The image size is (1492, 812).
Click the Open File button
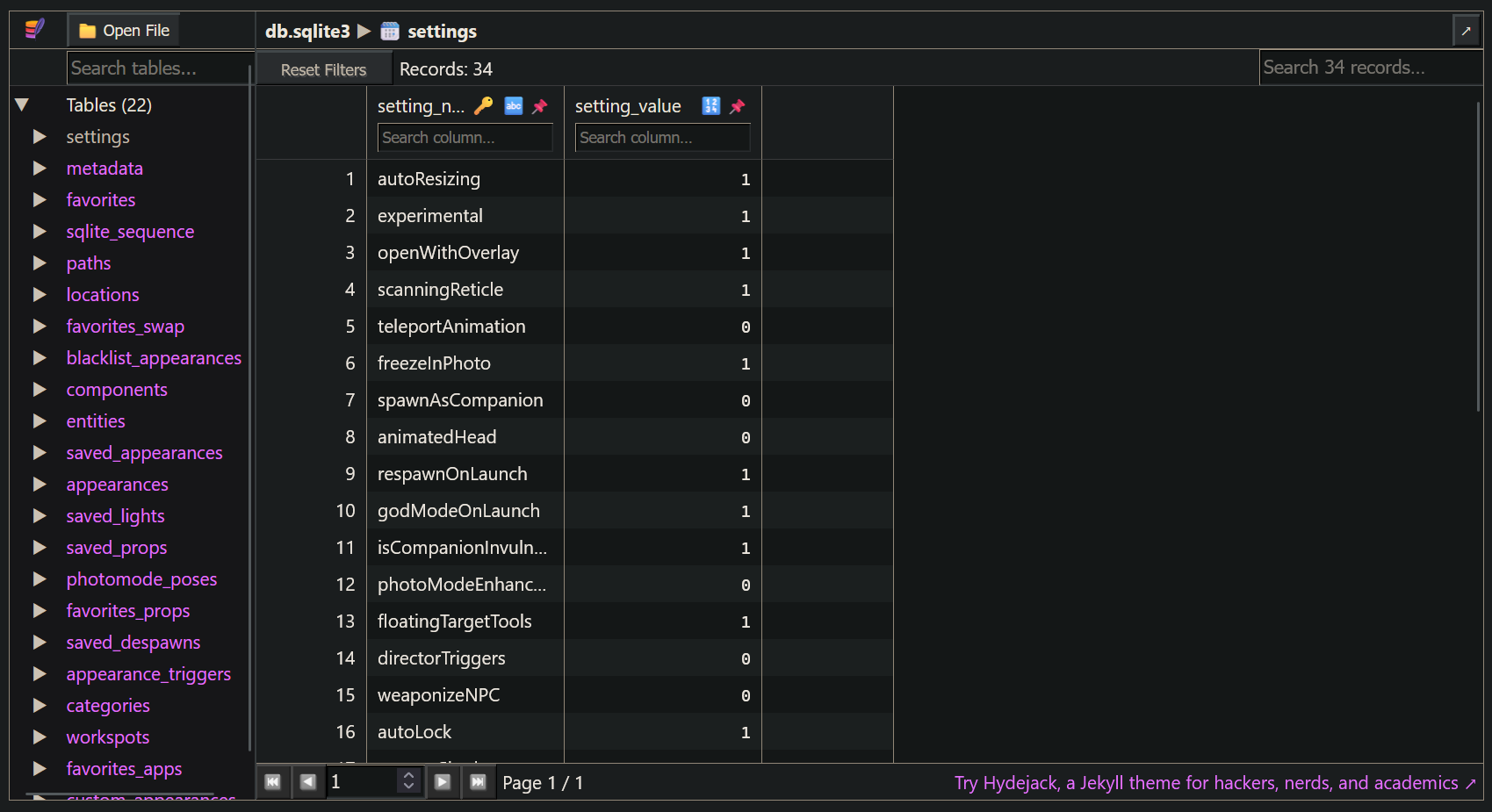point(125,31)
